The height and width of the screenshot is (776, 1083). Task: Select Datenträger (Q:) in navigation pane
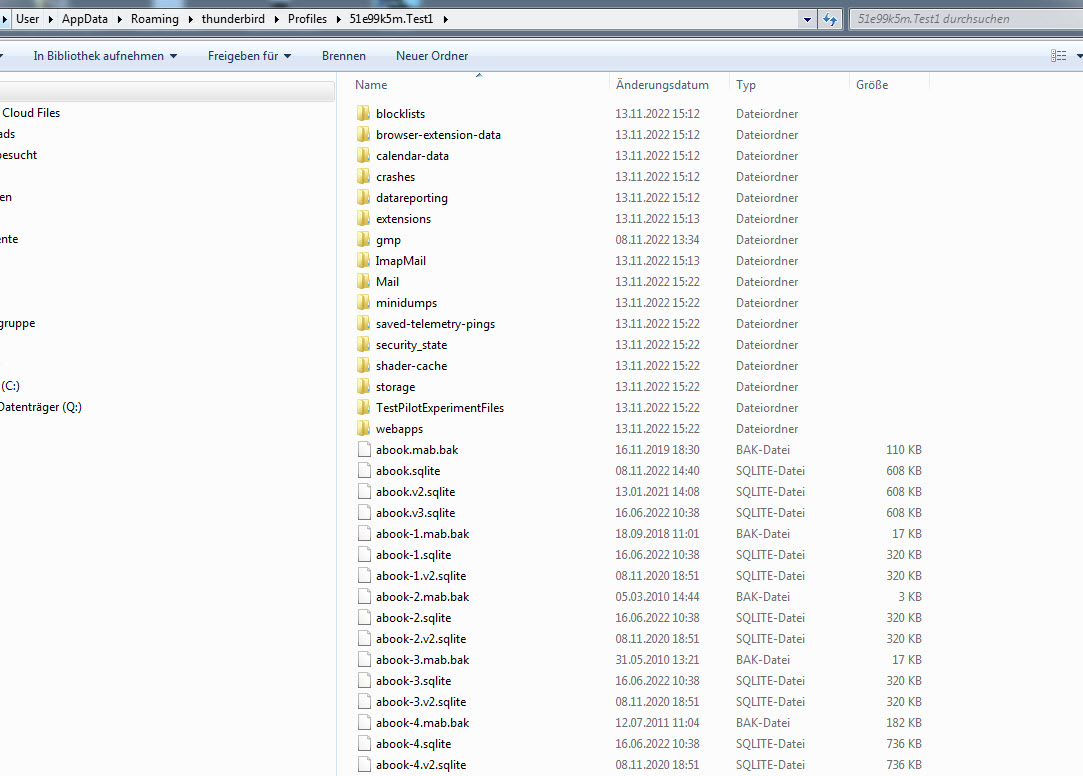click(41, 407)
